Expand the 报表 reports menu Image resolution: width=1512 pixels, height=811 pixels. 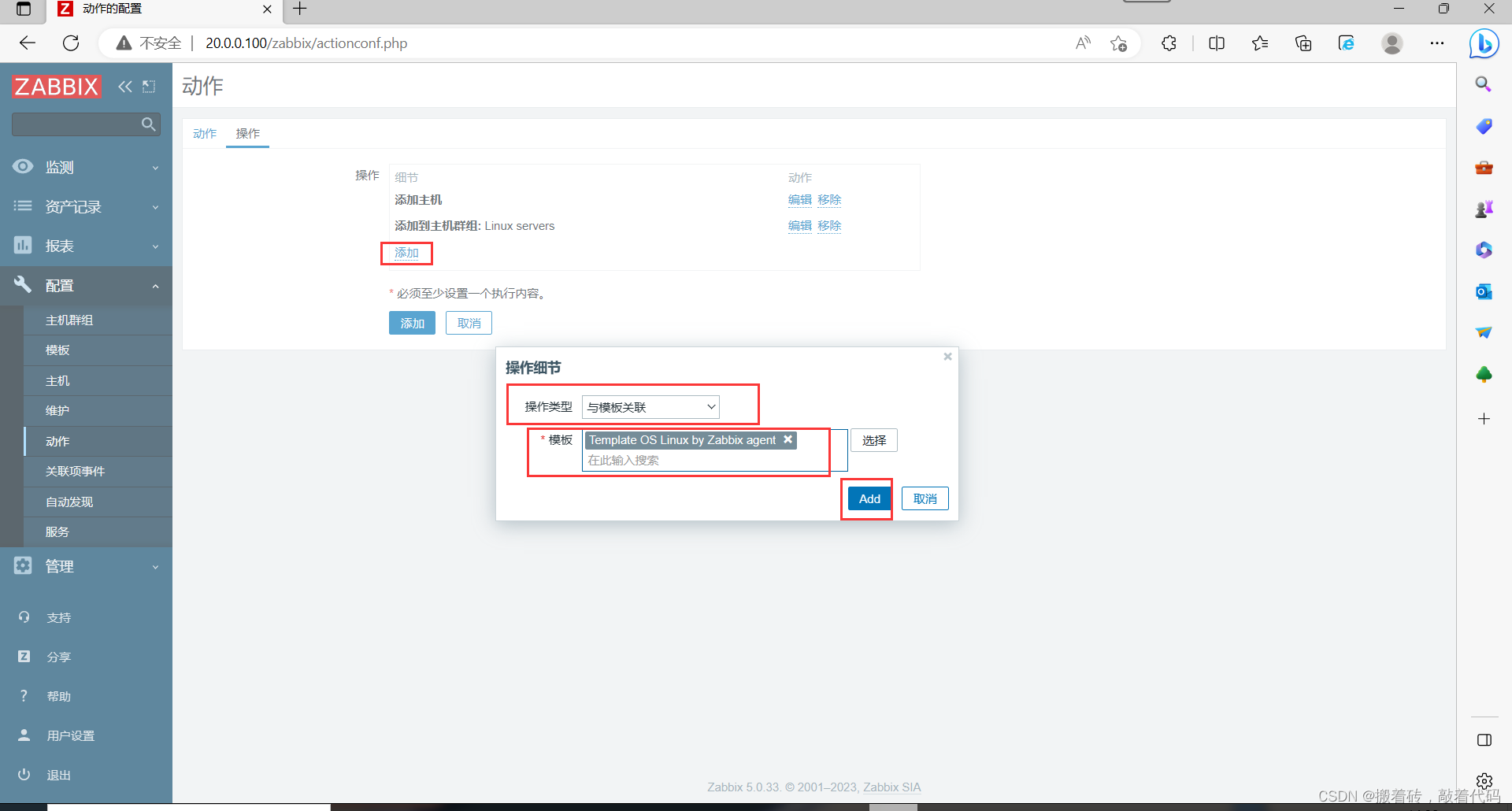(x=86, y=246)
